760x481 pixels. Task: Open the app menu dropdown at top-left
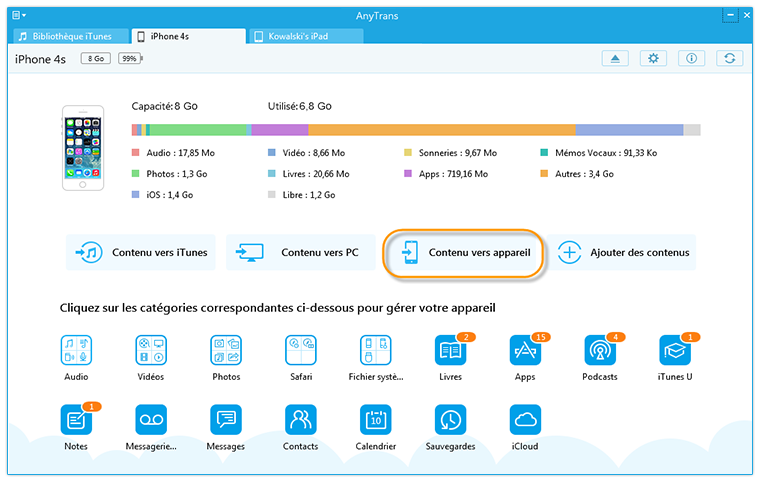[x=19, y=16]
